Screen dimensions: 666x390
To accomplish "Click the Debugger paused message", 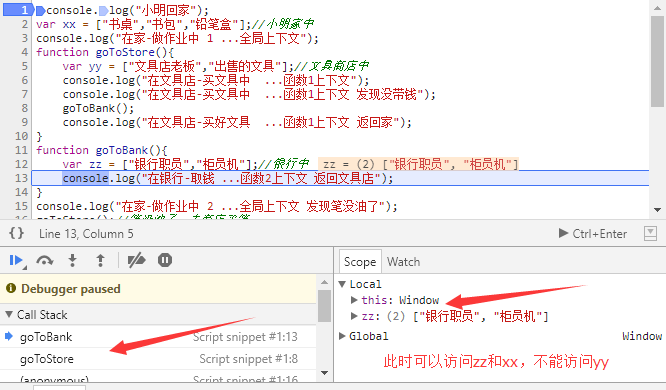I will point(71,289).
